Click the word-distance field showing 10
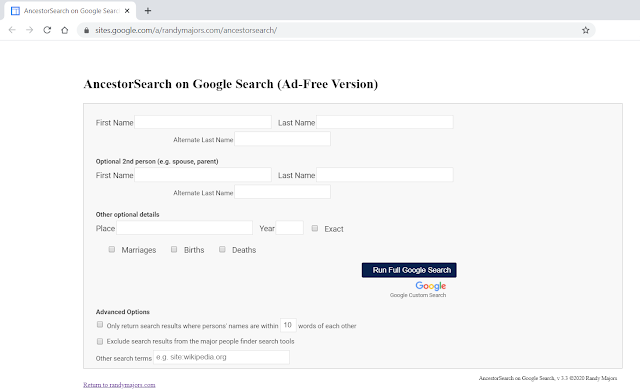The height and width of the screenshot is (391, 640). [x=288, y=325]
